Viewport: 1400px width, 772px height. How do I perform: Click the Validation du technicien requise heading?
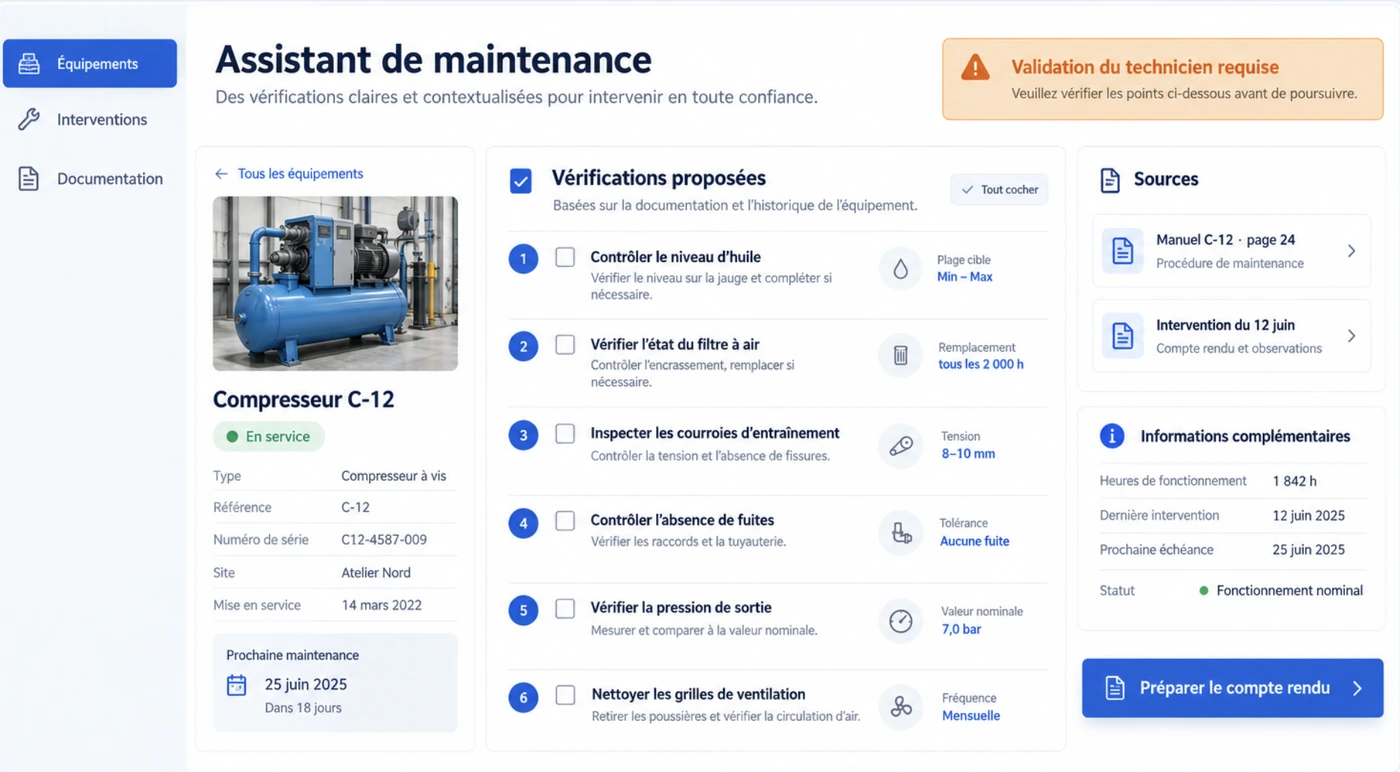1145,68
